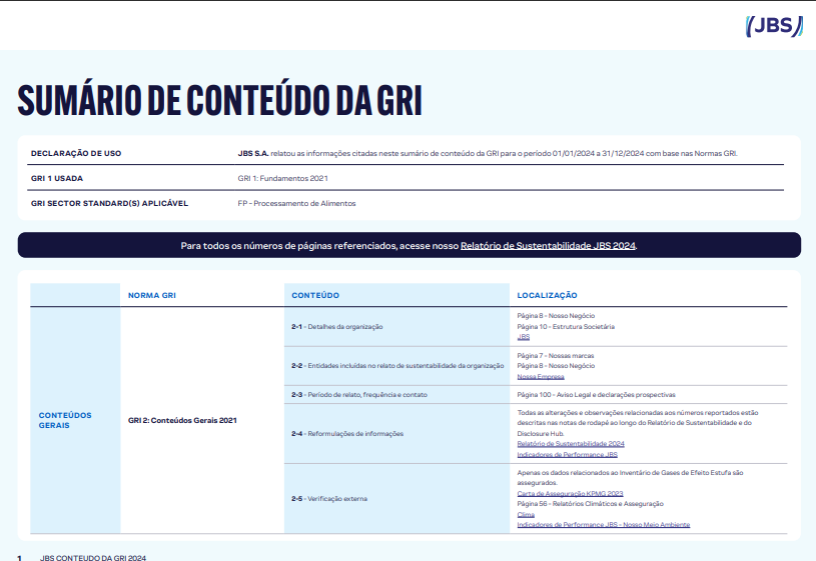The image size is (816, 561).
Task: Open the Relatório de Sustentabilidade JBS 2024 banner link
Action: pos(548,245)
